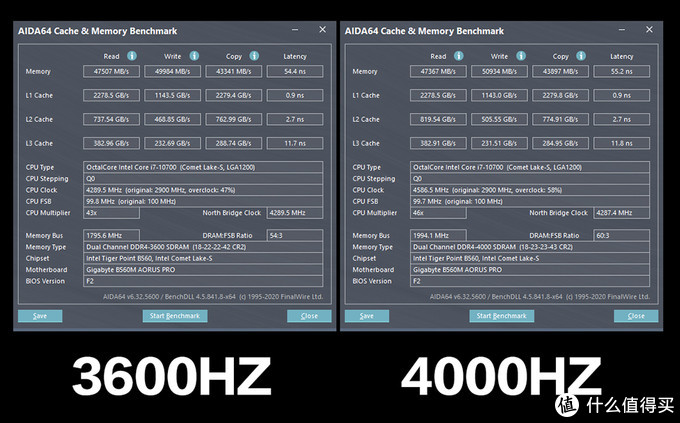This screenshot has width=680, height=423.
Task: Click Write info icon in right window
Action: pyautogui.click(x=521, y=56)
